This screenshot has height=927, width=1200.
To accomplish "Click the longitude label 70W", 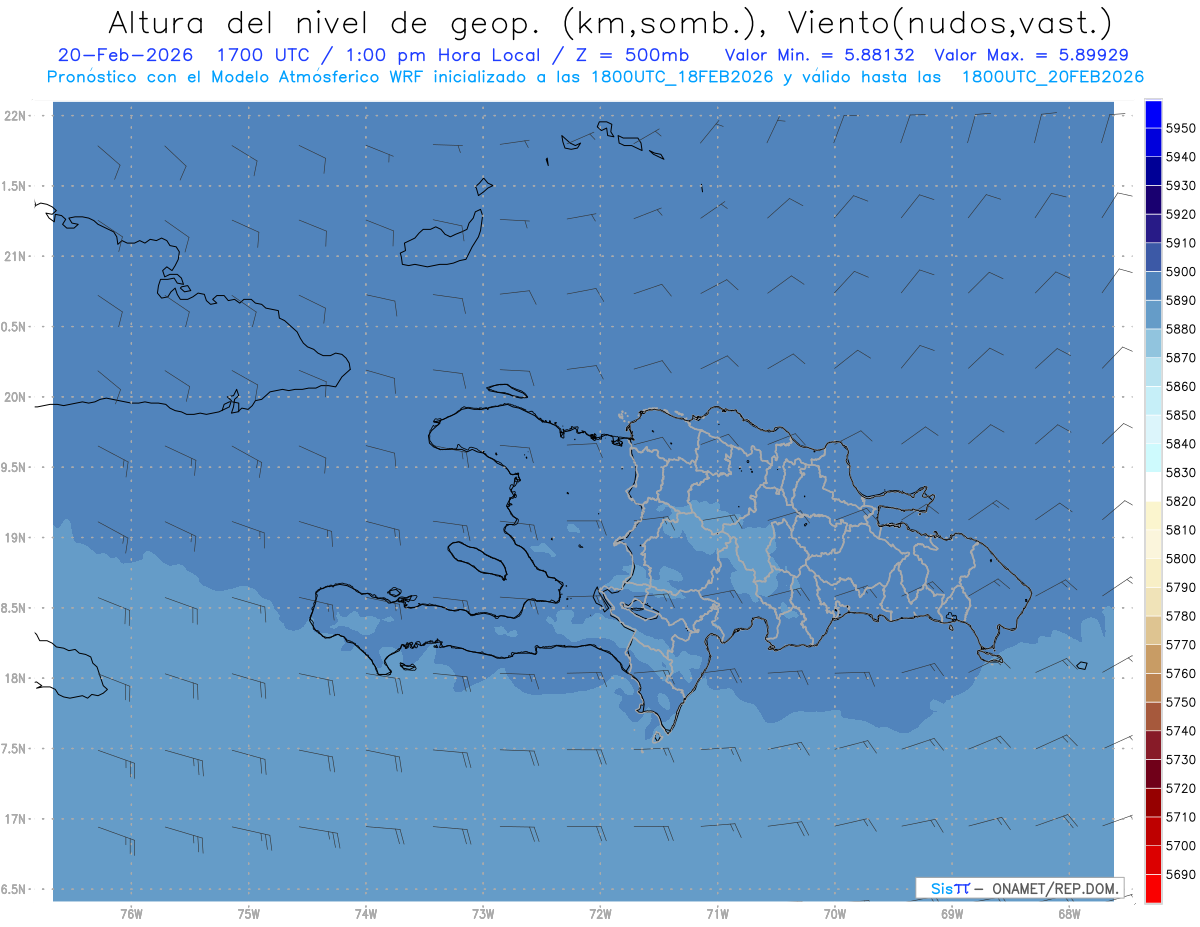I will click(835, 914).
